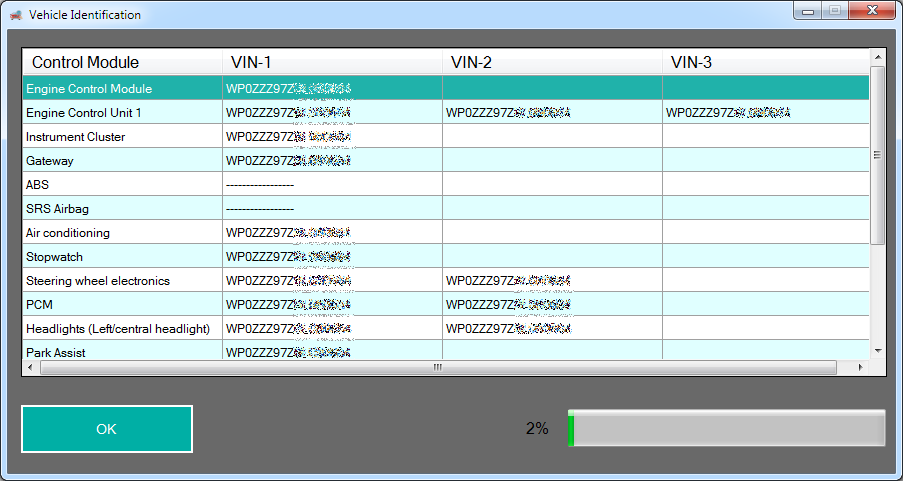This screenshot has width=903, height=481.
Task: Click the 2% progress bar
Action: tap(726, 428)
